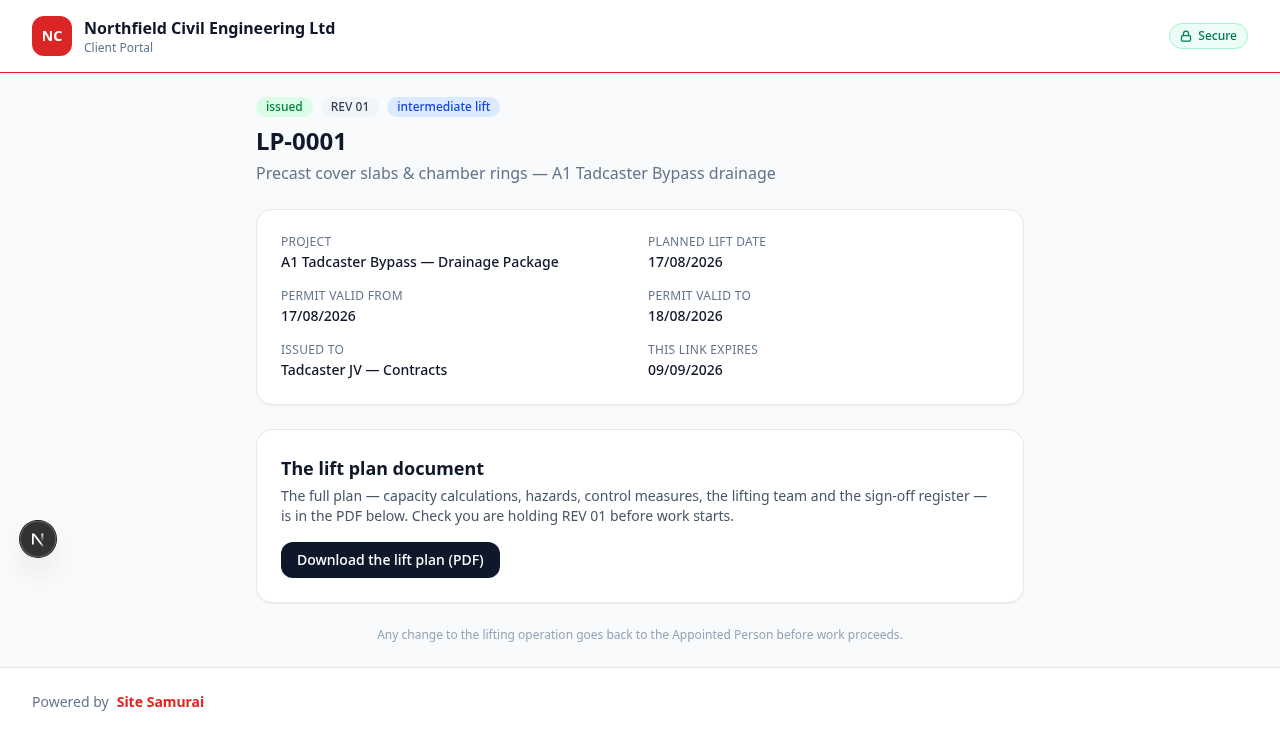Click the PROJECT field label
This screenshot has height=736, width=1280.
click(306, 242)
